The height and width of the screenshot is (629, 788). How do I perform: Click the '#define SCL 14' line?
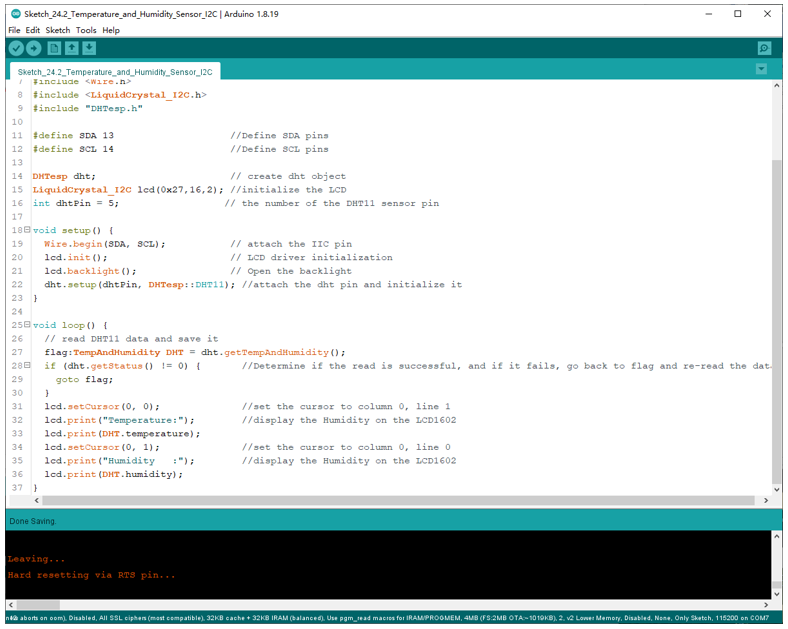[73, 149]
